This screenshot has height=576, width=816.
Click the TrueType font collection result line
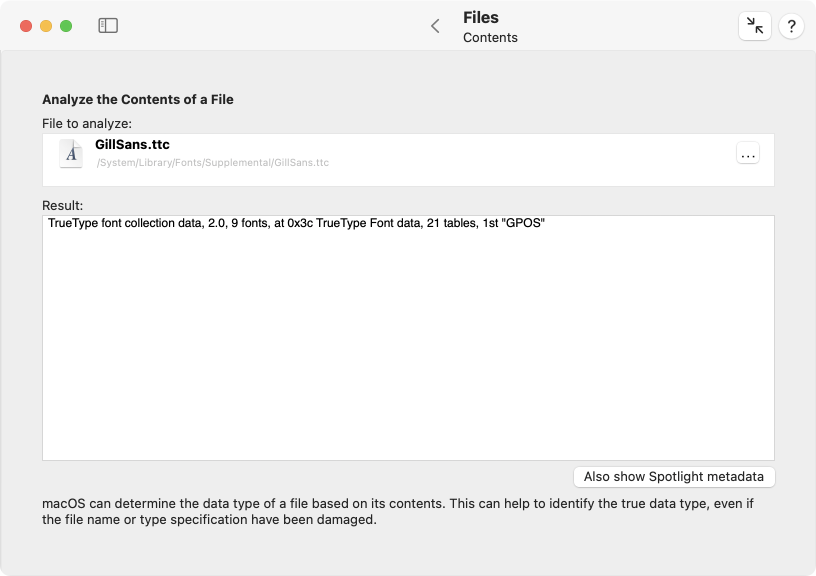296,223
